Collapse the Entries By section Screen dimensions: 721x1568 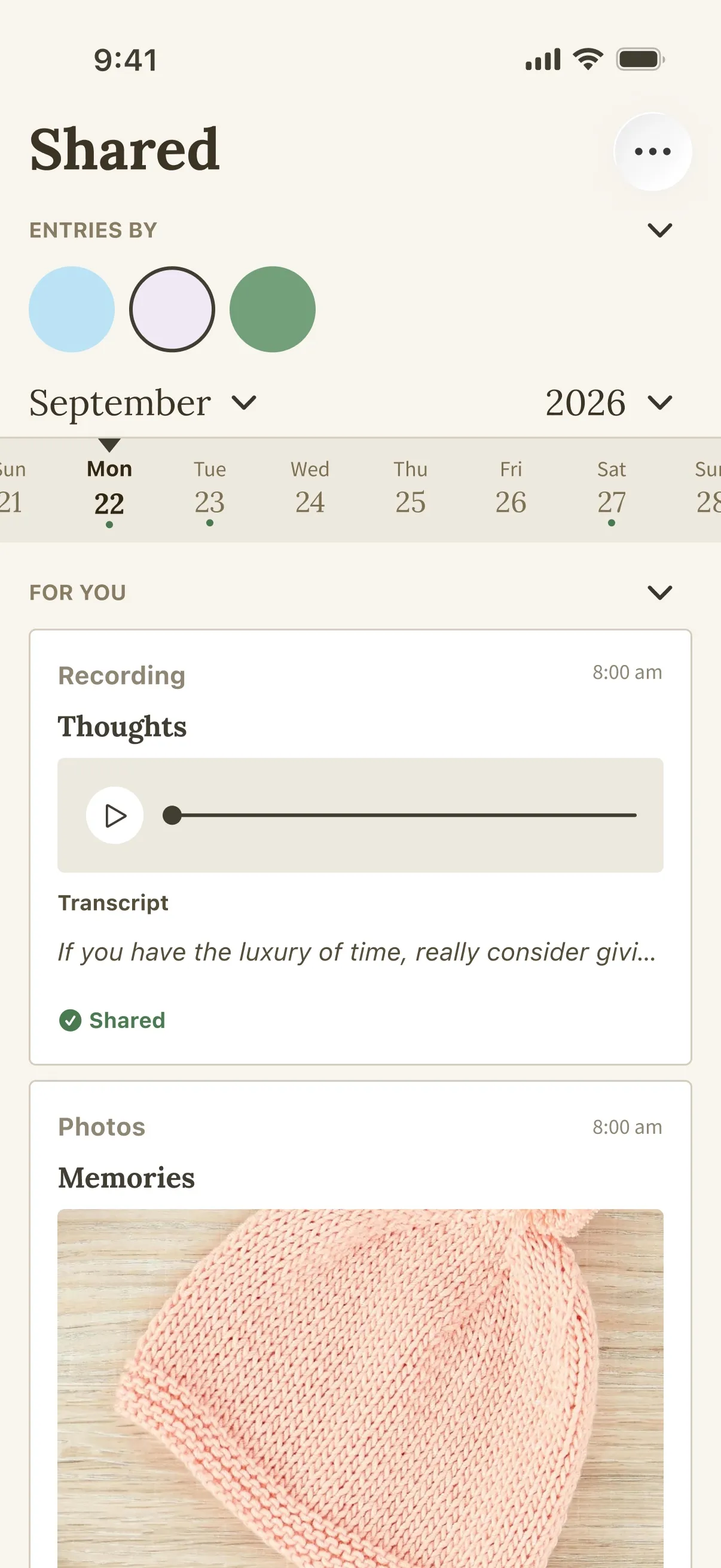tap(659, 230)
